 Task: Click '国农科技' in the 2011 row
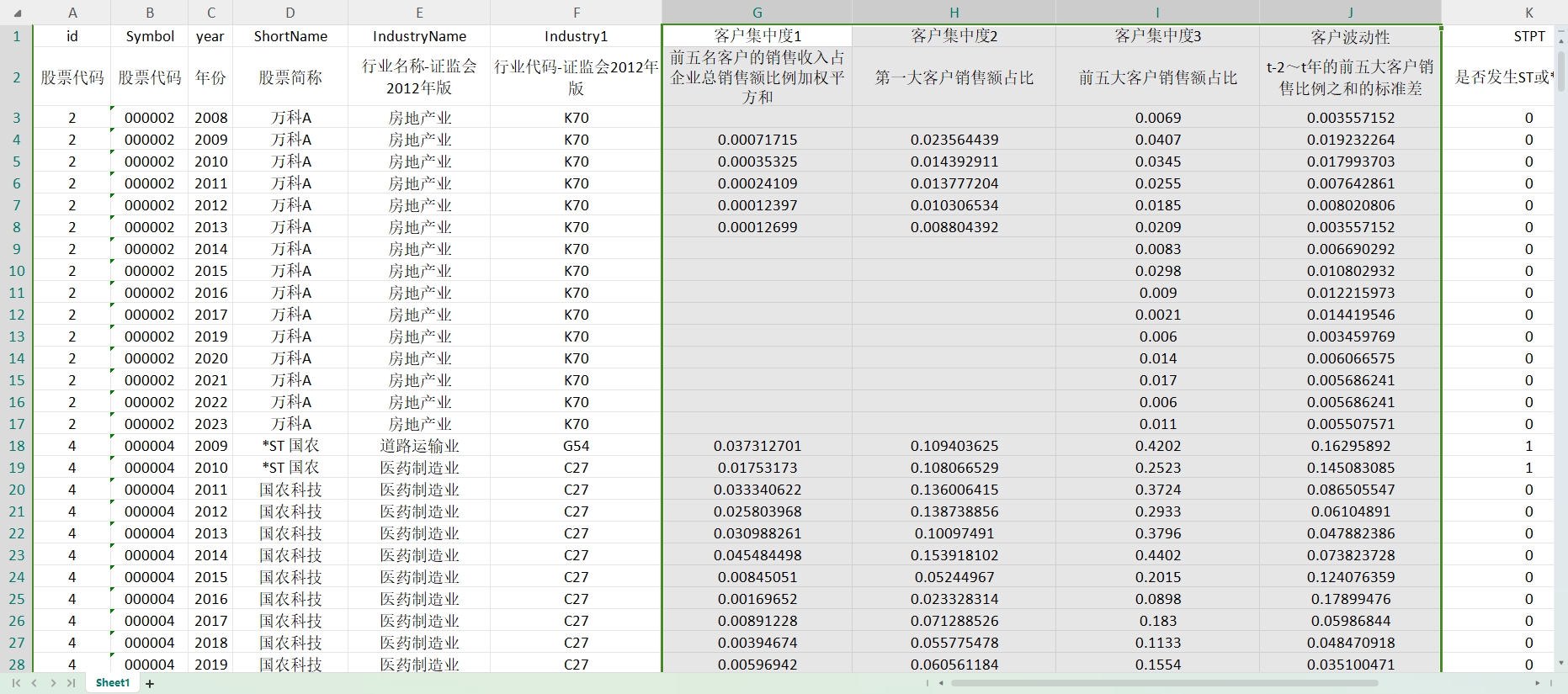290,490
